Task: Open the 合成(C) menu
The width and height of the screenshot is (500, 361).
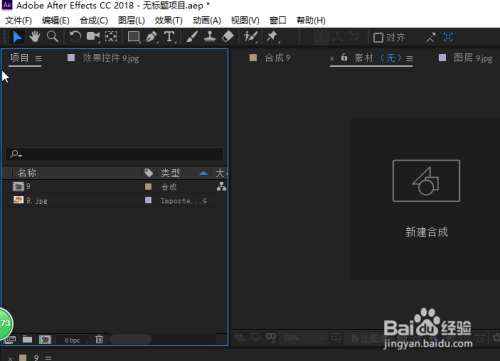Action: [x=94, y=20]
